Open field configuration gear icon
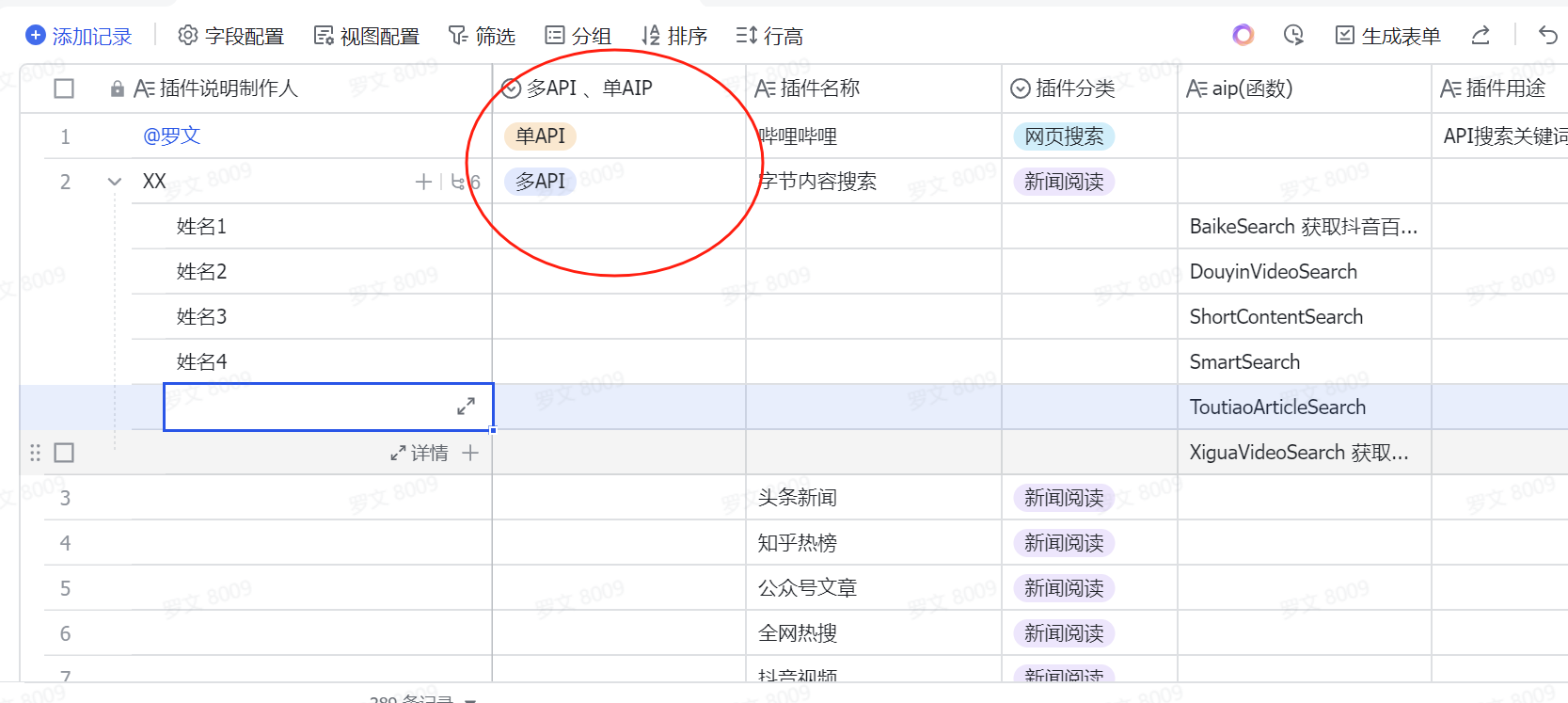The width and height of the screenshot is (1568, 703). 188,36
